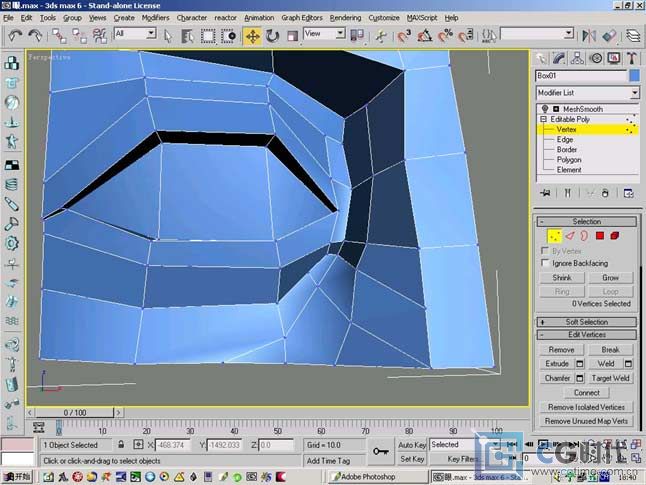Image resolution: width=646 pixels, height=485 pixels.
Task: Select the Border sub-object level
Action: pos(567,150)
